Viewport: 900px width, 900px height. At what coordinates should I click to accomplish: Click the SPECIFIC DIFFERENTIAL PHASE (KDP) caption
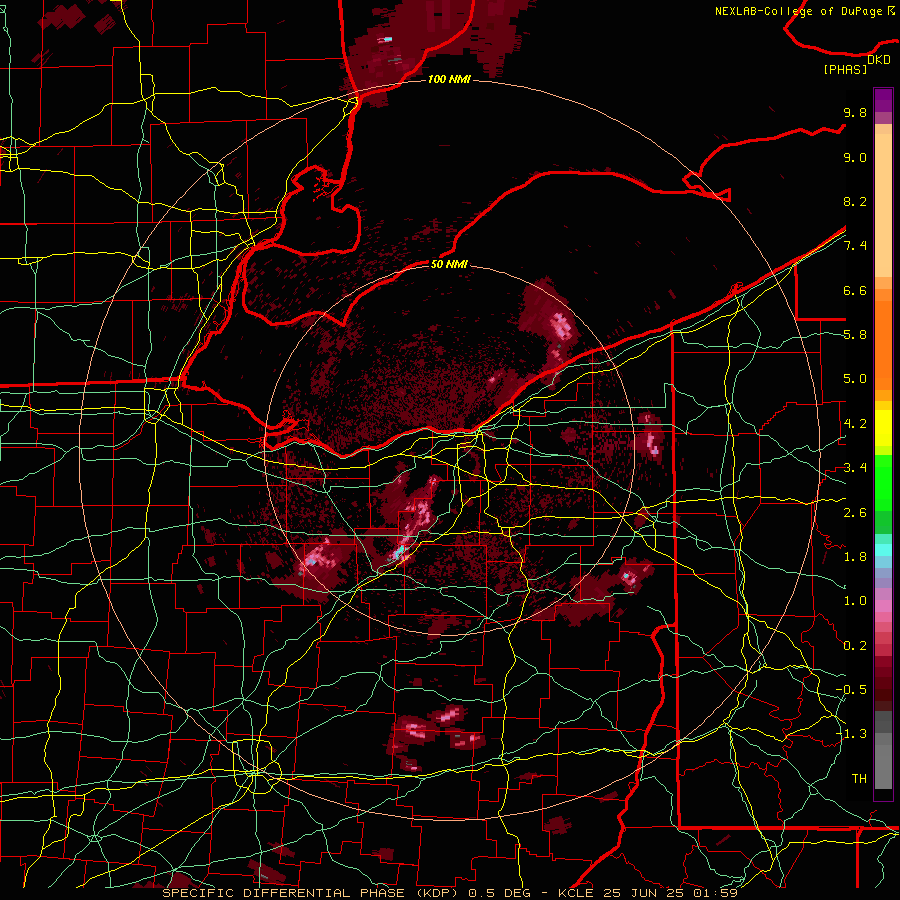point(313,893)
